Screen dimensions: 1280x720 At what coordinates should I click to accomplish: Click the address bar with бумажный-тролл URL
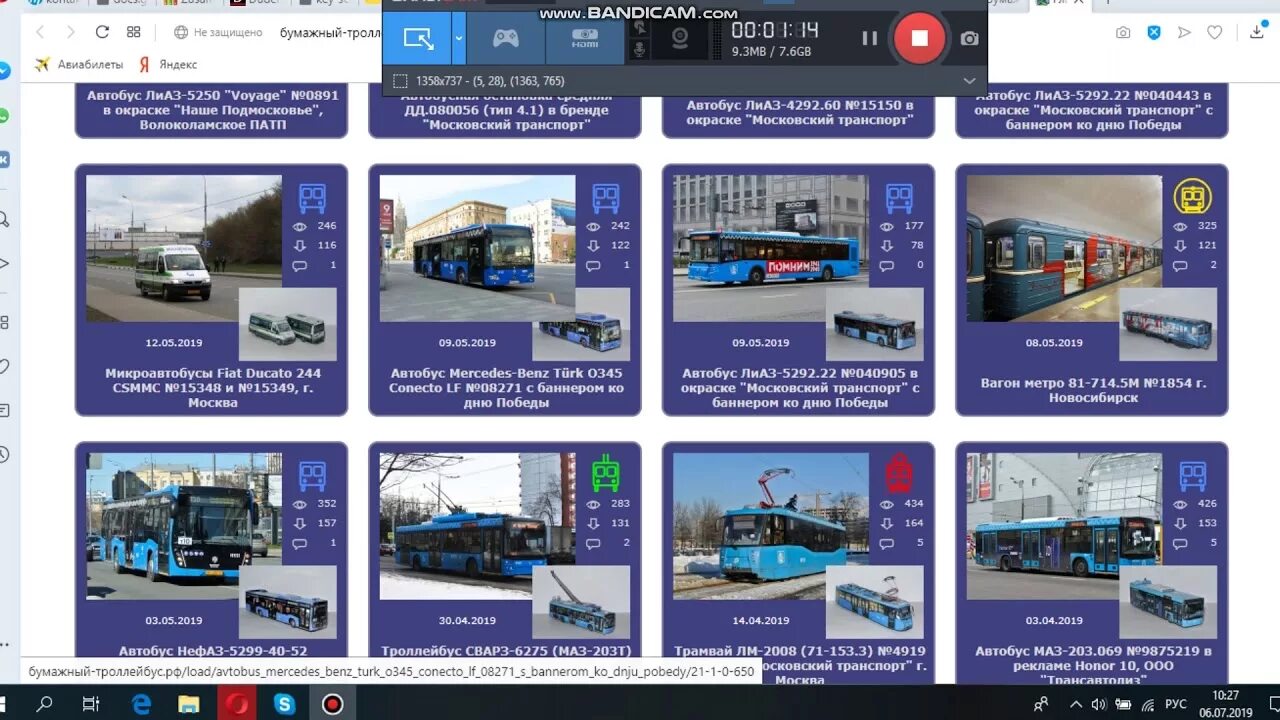(x=330, y=33)
